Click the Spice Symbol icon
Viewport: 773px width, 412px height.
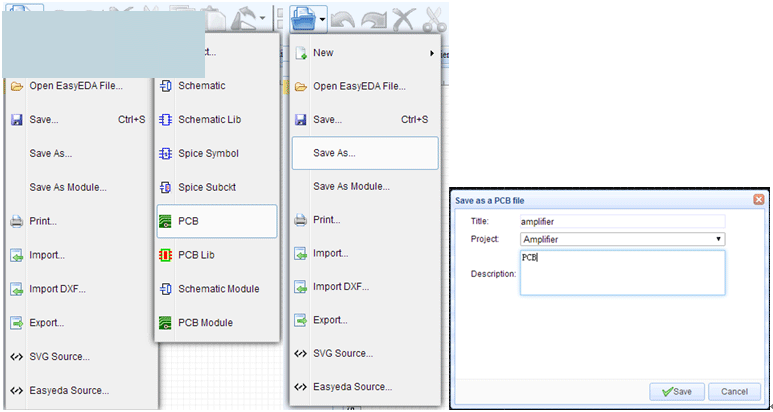[166, 154]
